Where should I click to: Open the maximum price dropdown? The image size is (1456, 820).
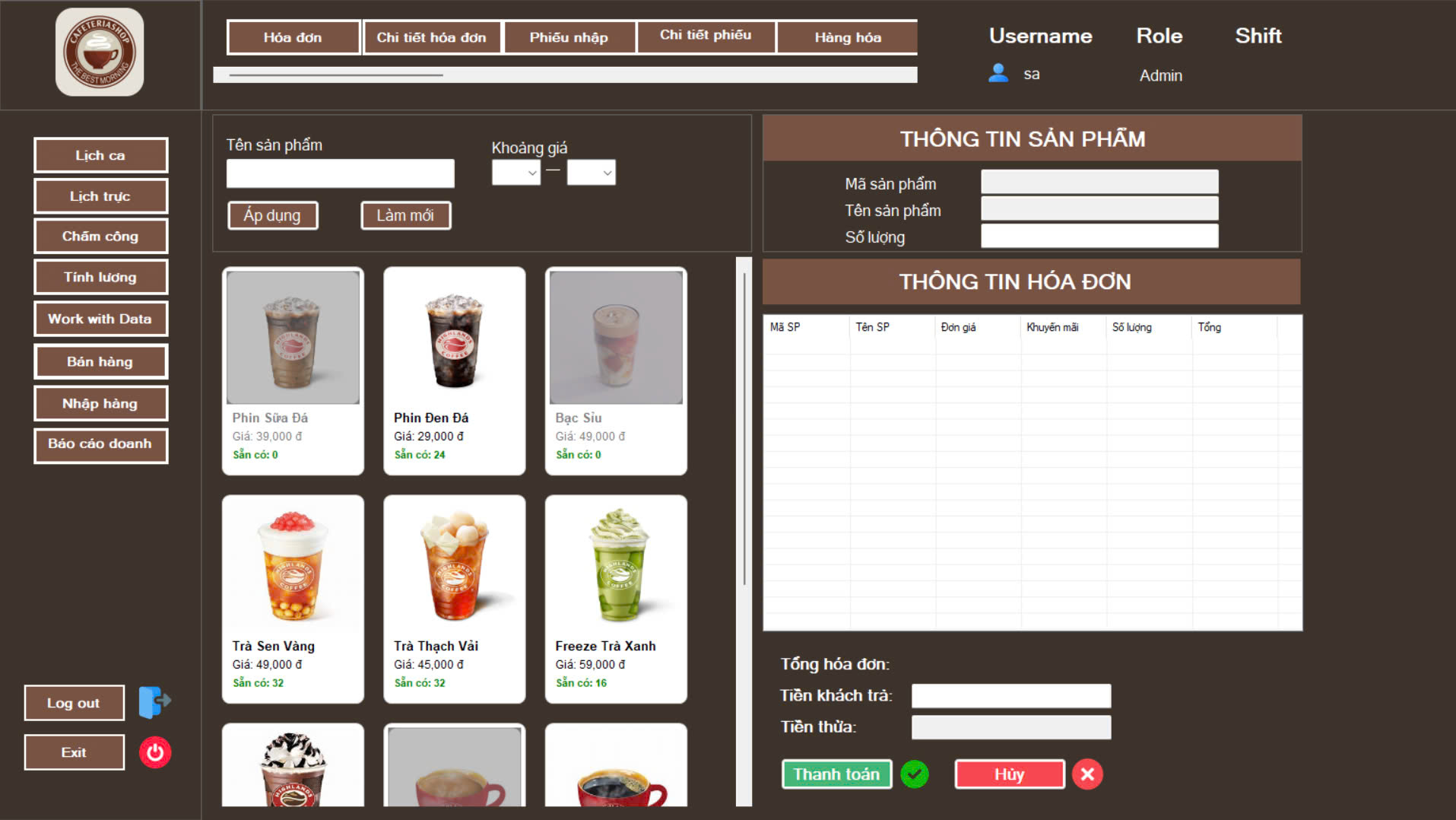coord(592,173)
